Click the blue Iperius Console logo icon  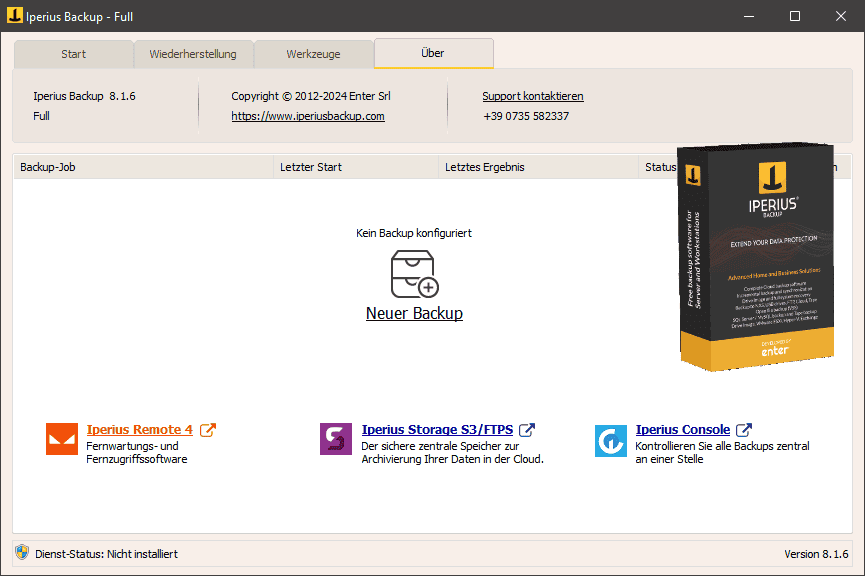611,441
